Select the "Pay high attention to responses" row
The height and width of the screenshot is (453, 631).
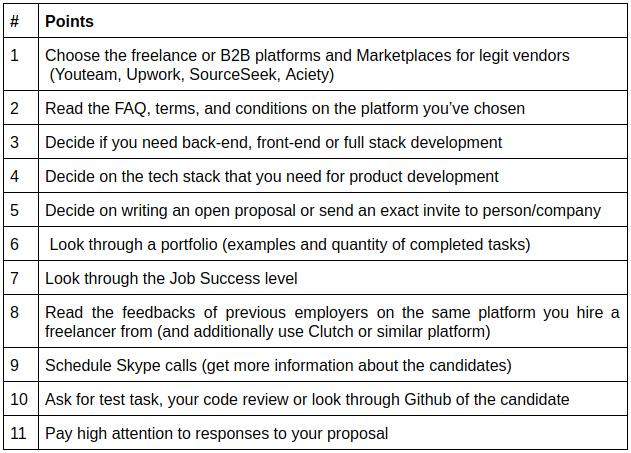click(216, 433)
